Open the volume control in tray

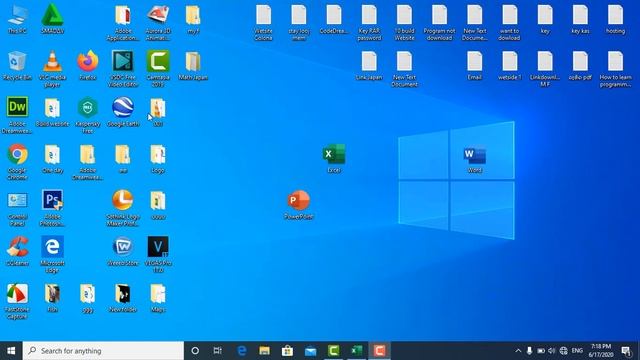point(552,351)
